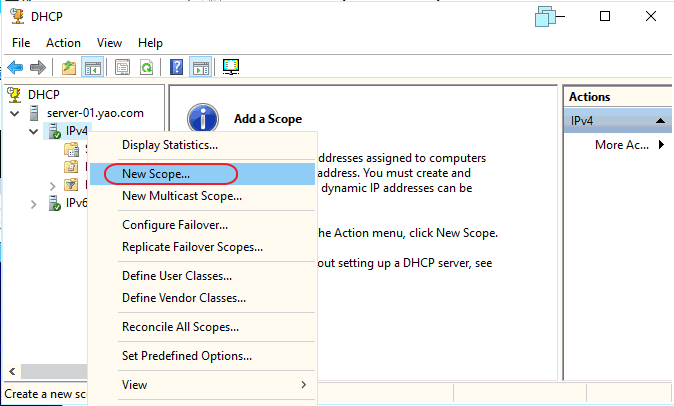The height and width of the screenshot is (406, 674).
Task: Click the green Refresh toolbar icon
Action: [146, 68]
